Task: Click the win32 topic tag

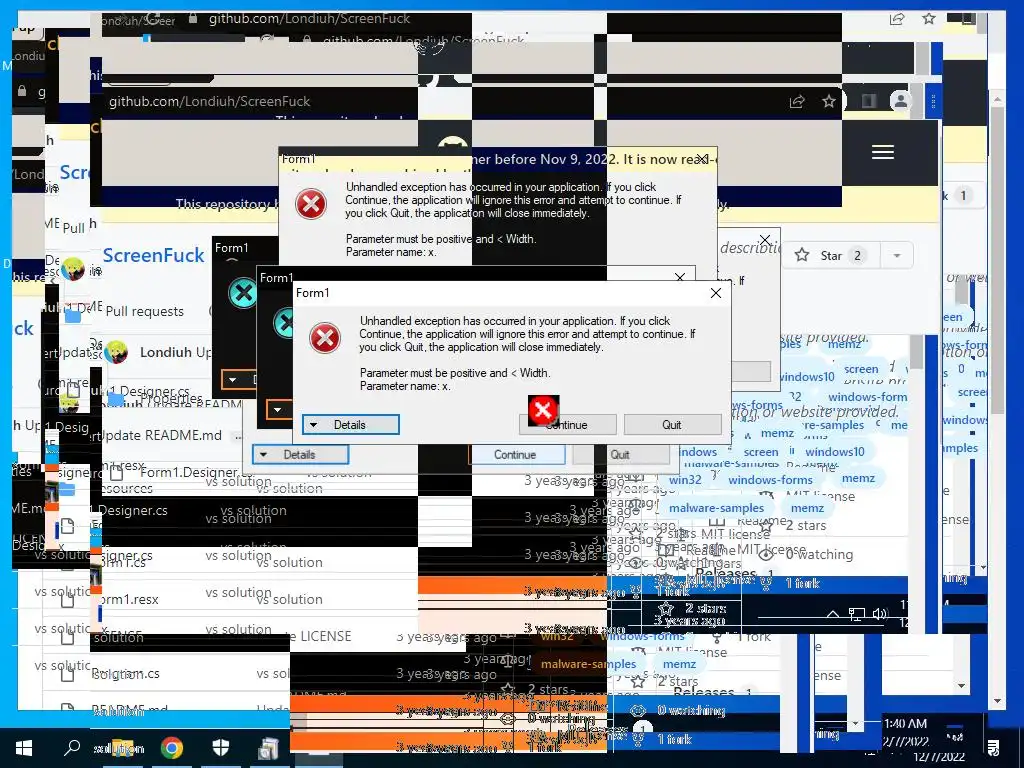Action: coord(684,479)
